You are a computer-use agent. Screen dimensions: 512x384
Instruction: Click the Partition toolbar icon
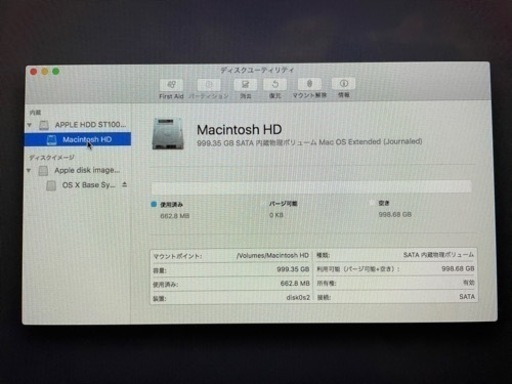[x=209, y=85]
